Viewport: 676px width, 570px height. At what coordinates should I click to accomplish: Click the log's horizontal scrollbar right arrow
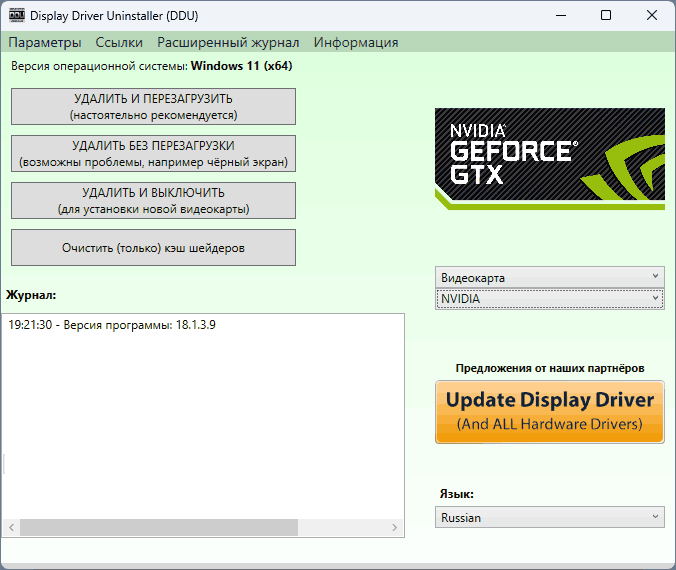pyautogui.click(x=394, y=527)
